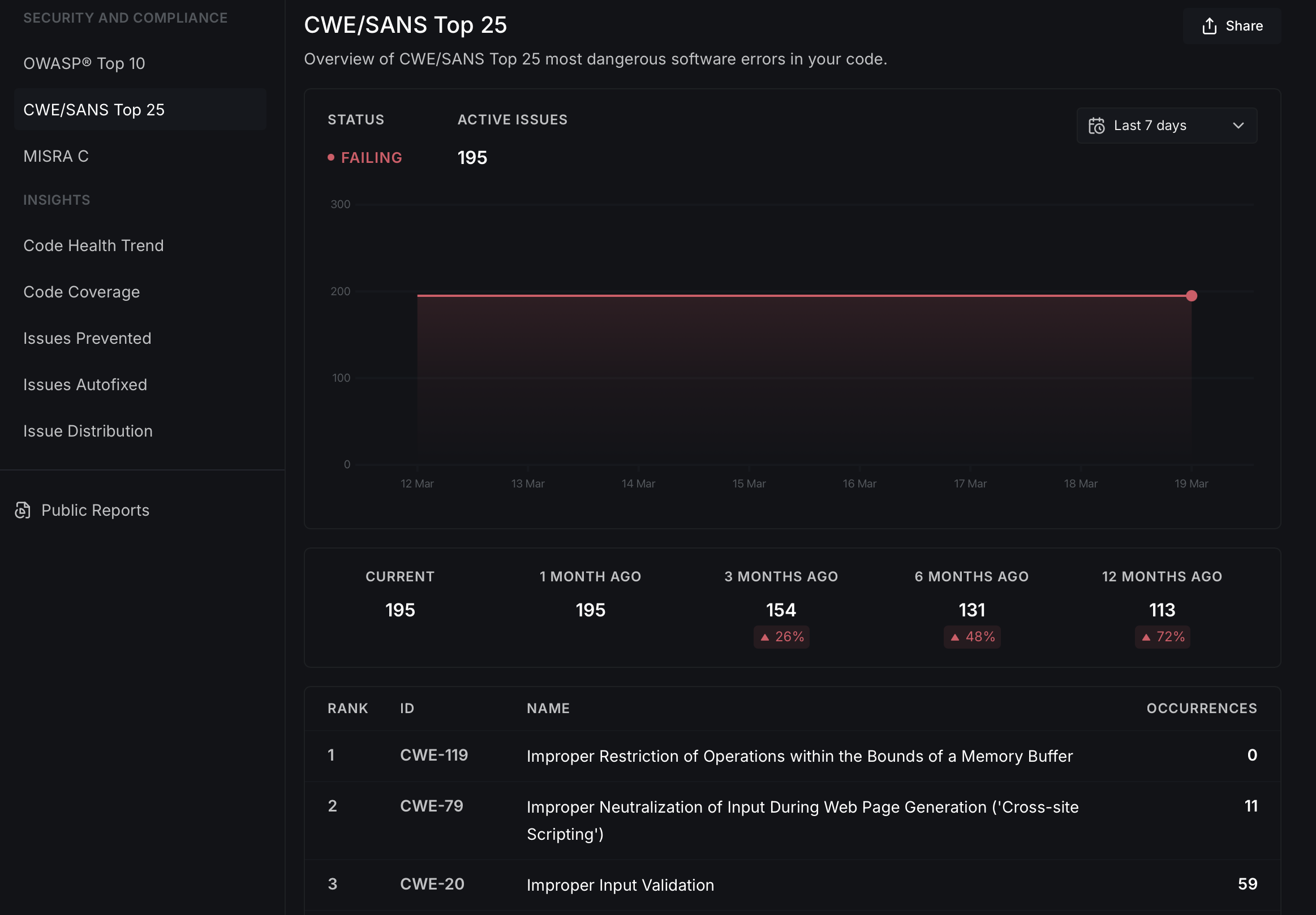
Task: Open Public Reports link
Action: click(x=95, y=510)
